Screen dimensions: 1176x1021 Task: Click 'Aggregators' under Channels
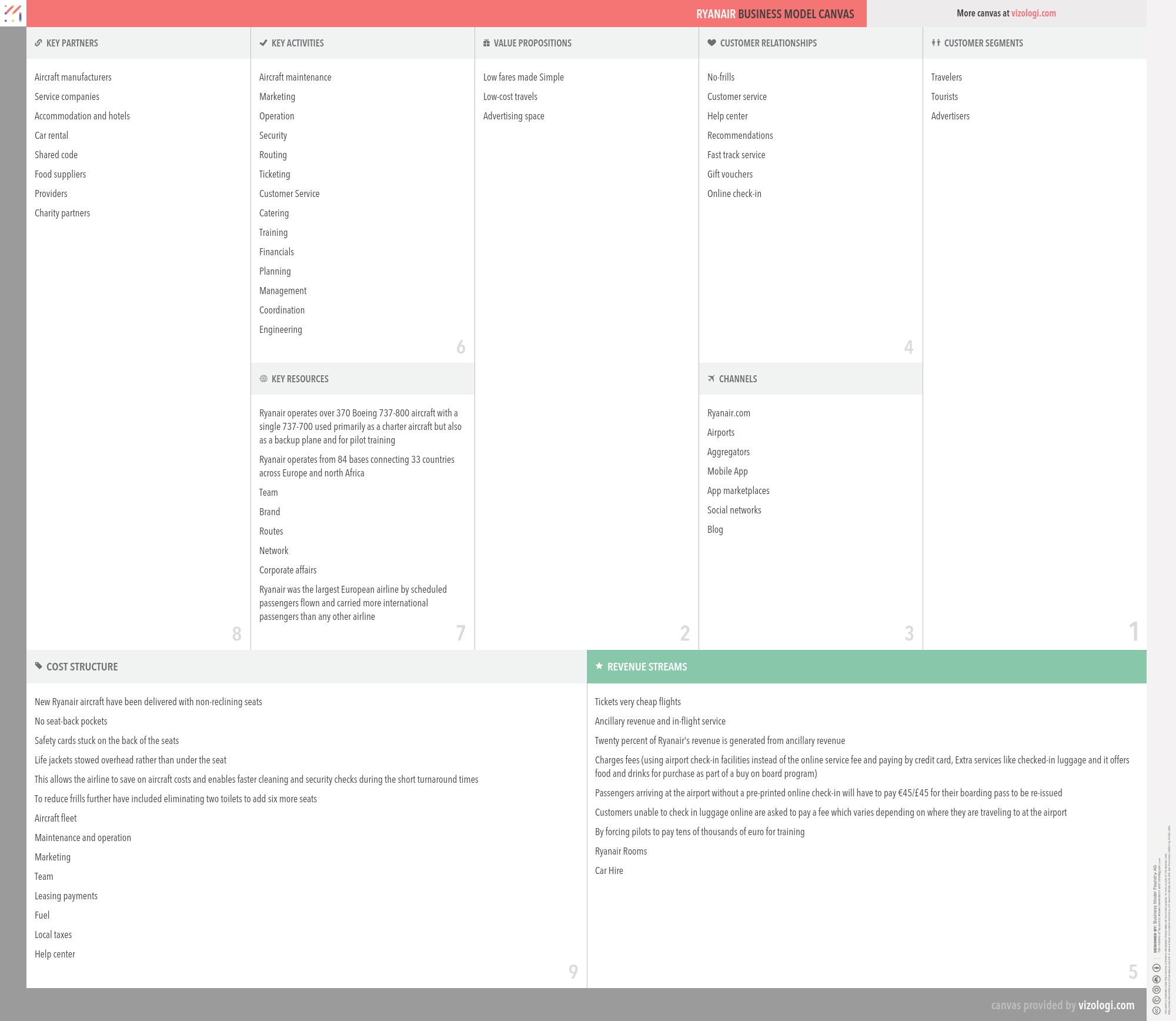pos(729,452)
